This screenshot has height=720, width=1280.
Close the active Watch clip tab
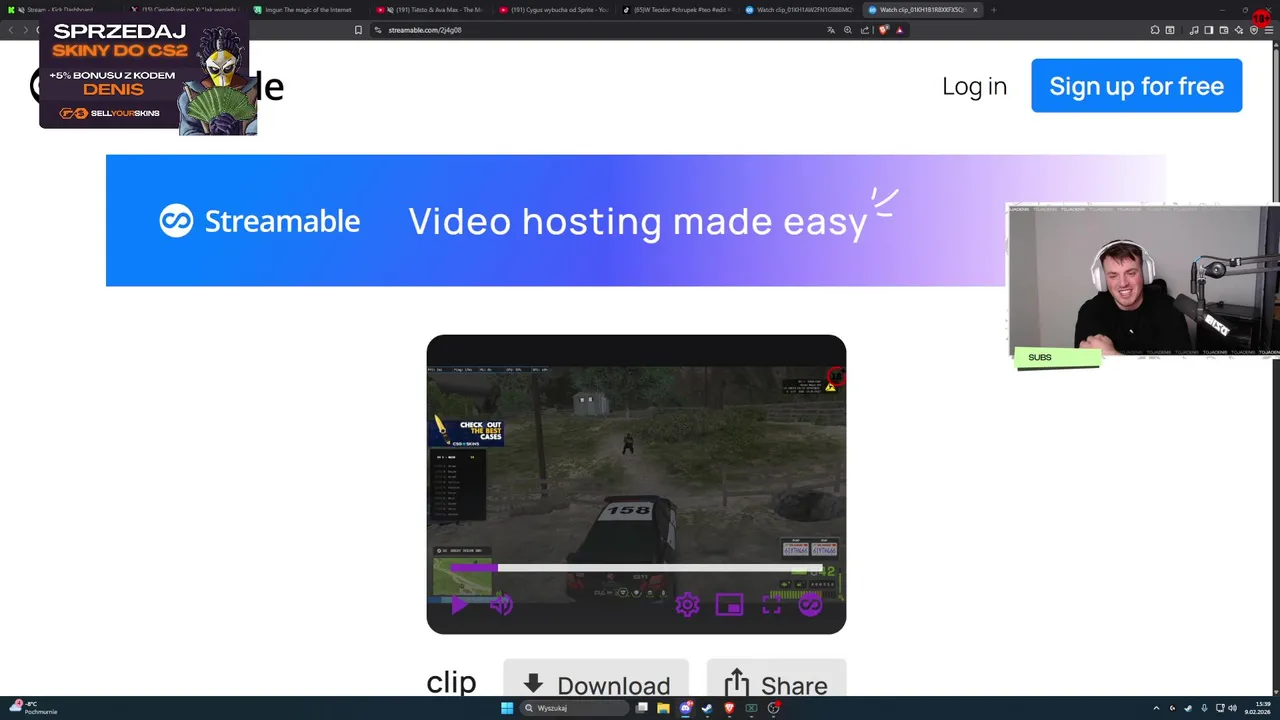(x=975, y=10)
